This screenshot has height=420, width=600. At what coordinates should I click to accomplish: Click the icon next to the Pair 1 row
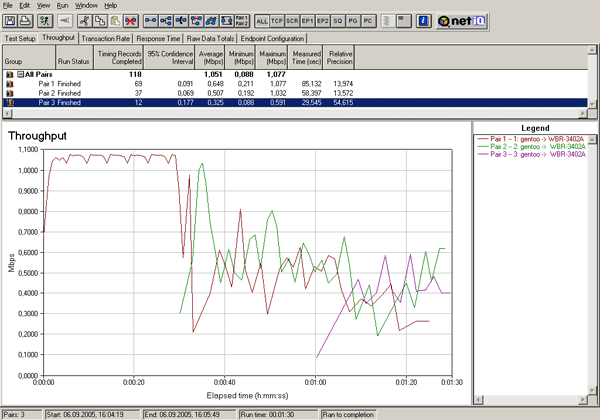coord(10,84)
